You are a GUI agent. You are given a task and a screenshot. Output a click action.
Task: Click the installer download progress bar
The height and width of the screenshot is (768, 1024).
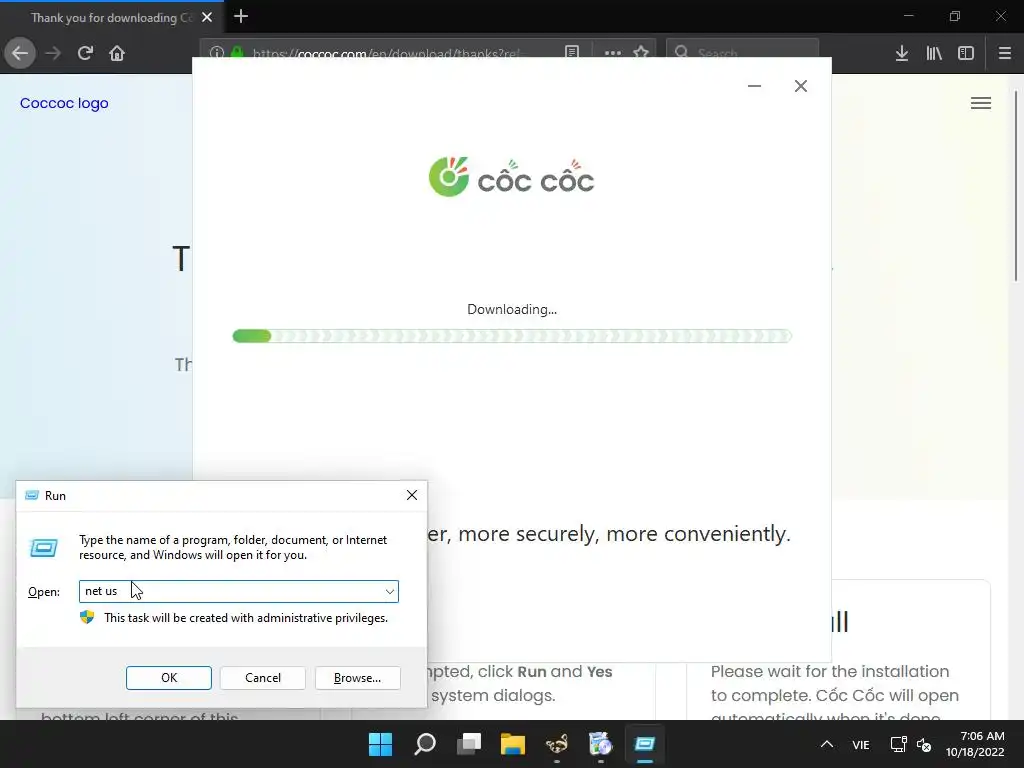512,336
